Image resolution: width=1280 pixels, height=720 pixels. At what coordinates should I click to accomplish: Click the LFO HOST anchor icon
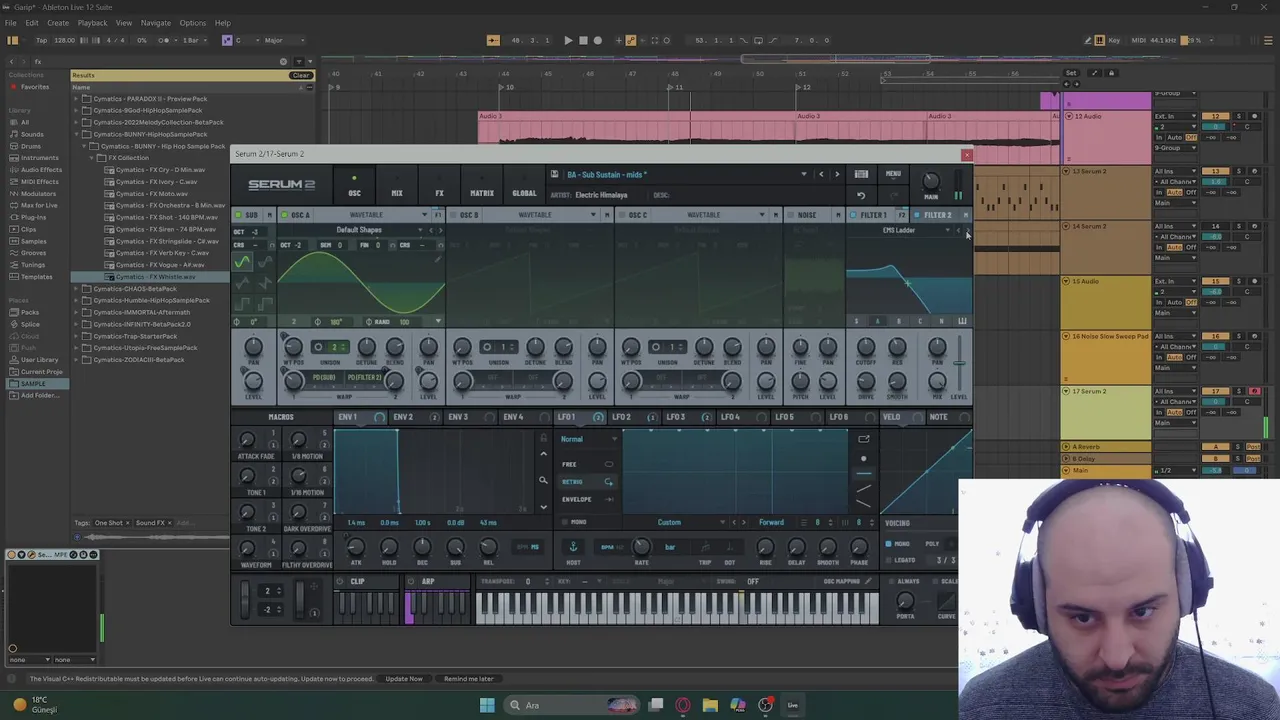(x=573, y=546)
